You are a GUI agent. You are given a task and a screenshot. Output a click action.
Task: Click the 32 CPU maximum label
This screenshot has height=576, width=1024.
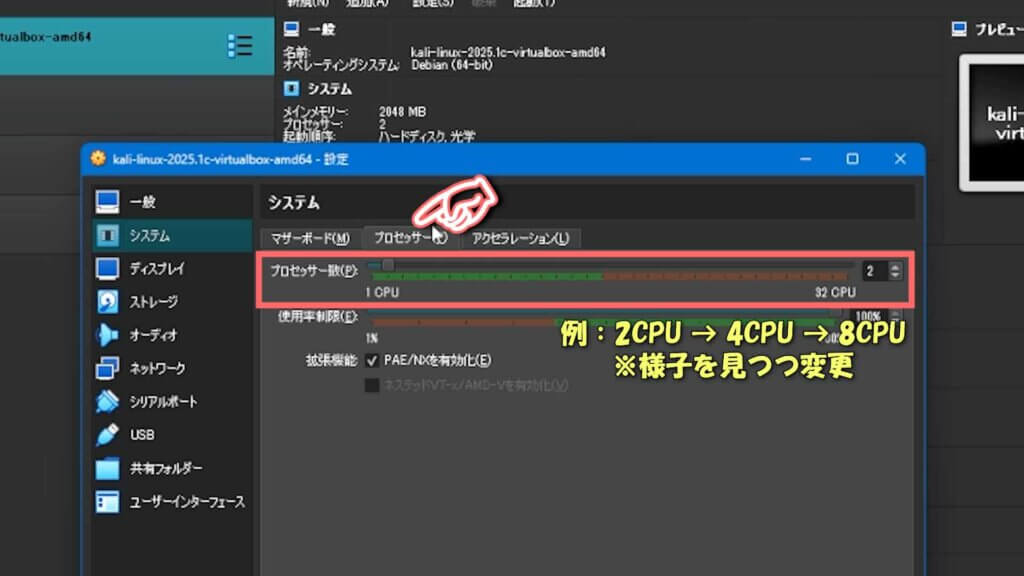pyautogui.click(x=835, y=292)
